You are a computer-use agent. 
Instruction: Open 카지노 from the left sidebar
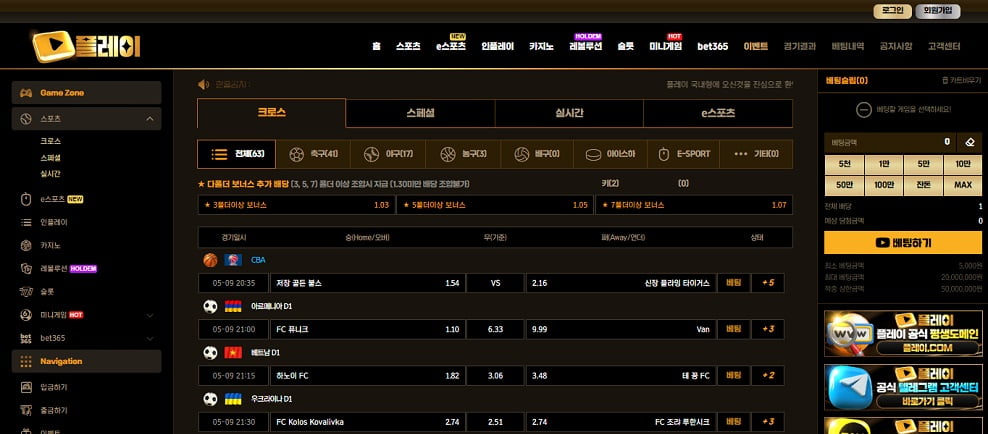[53, 245]
